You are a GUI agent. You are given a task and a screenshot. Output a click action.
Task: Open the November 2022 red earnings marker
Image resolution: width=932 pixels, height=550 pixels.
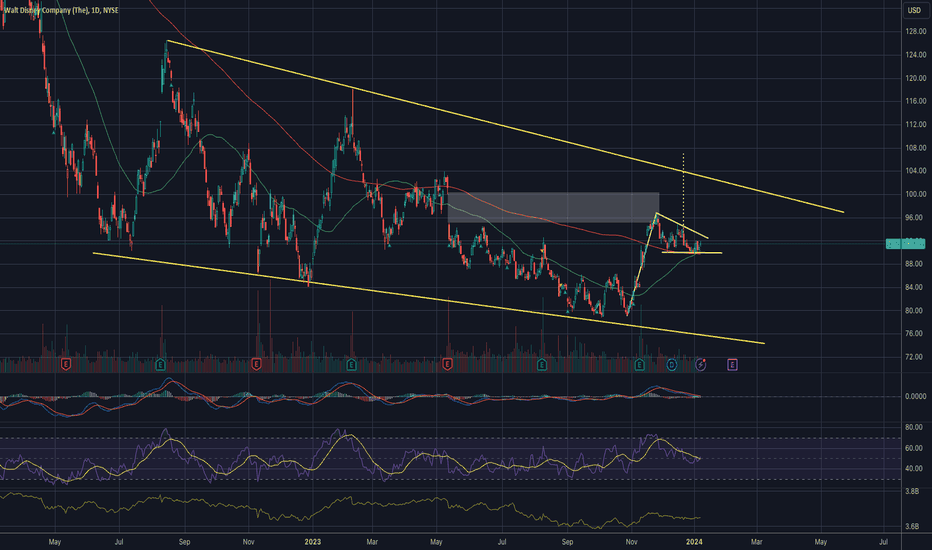256,364
